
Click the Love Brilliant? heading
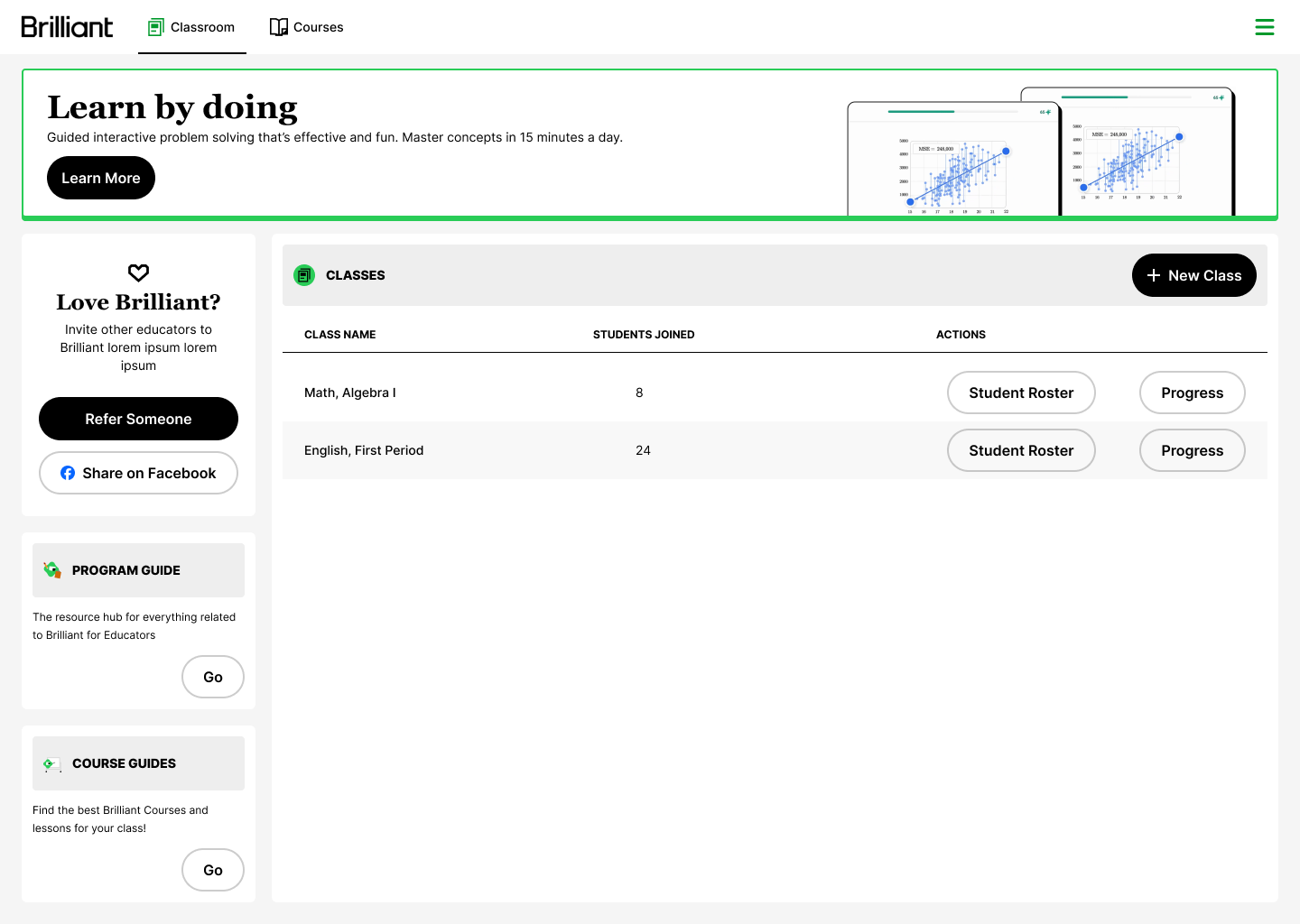138,302
